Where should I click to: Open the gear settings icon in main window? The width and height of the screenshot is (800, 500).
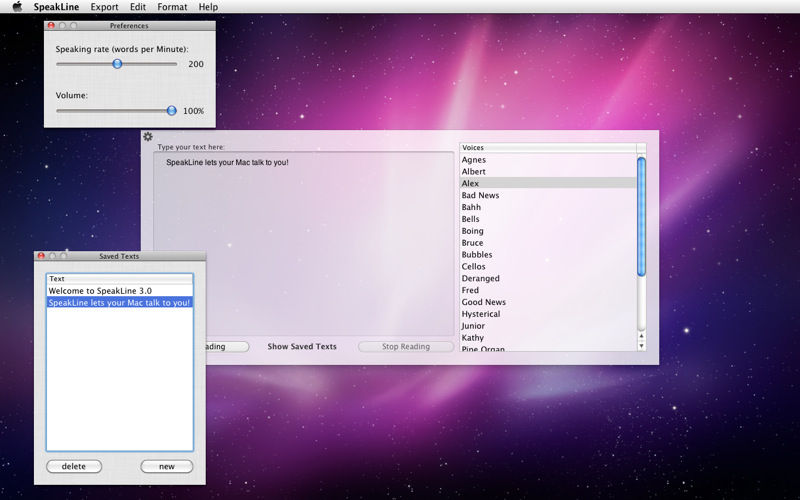148,136
